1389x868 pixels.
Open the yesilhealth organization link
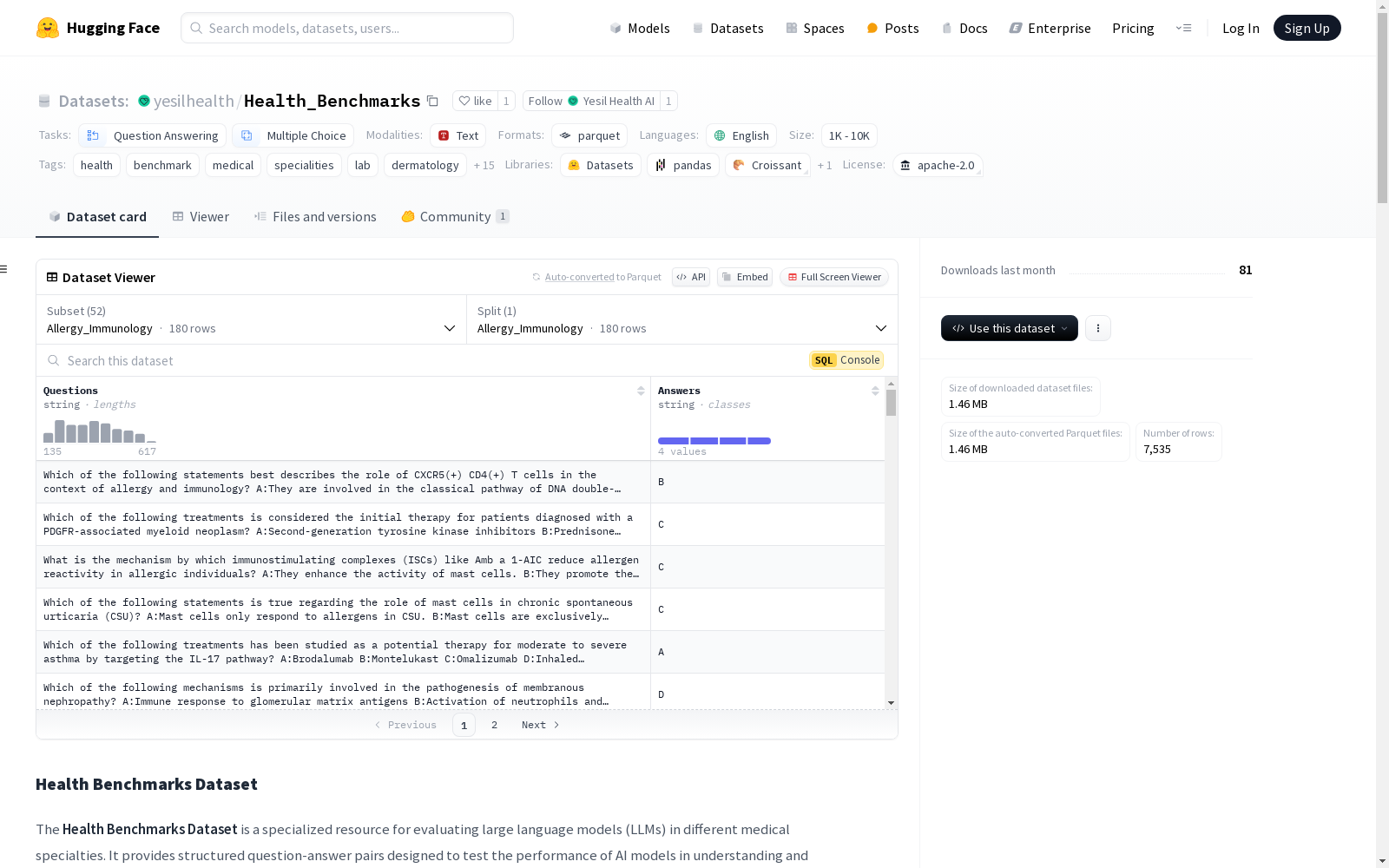click(194, 101)
